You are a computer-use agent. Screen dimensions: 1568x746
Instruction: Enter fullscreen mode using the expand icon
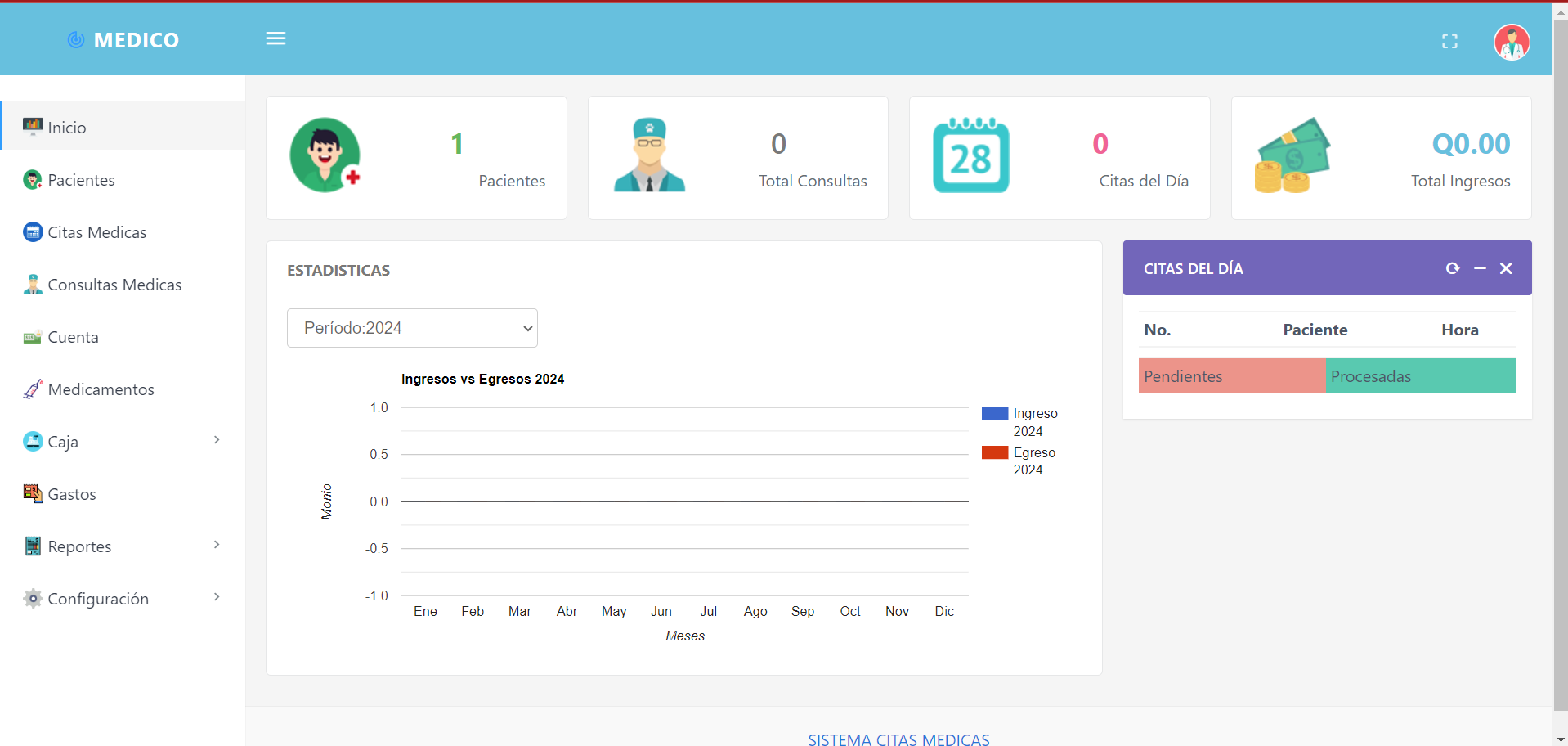[1449, 42]
